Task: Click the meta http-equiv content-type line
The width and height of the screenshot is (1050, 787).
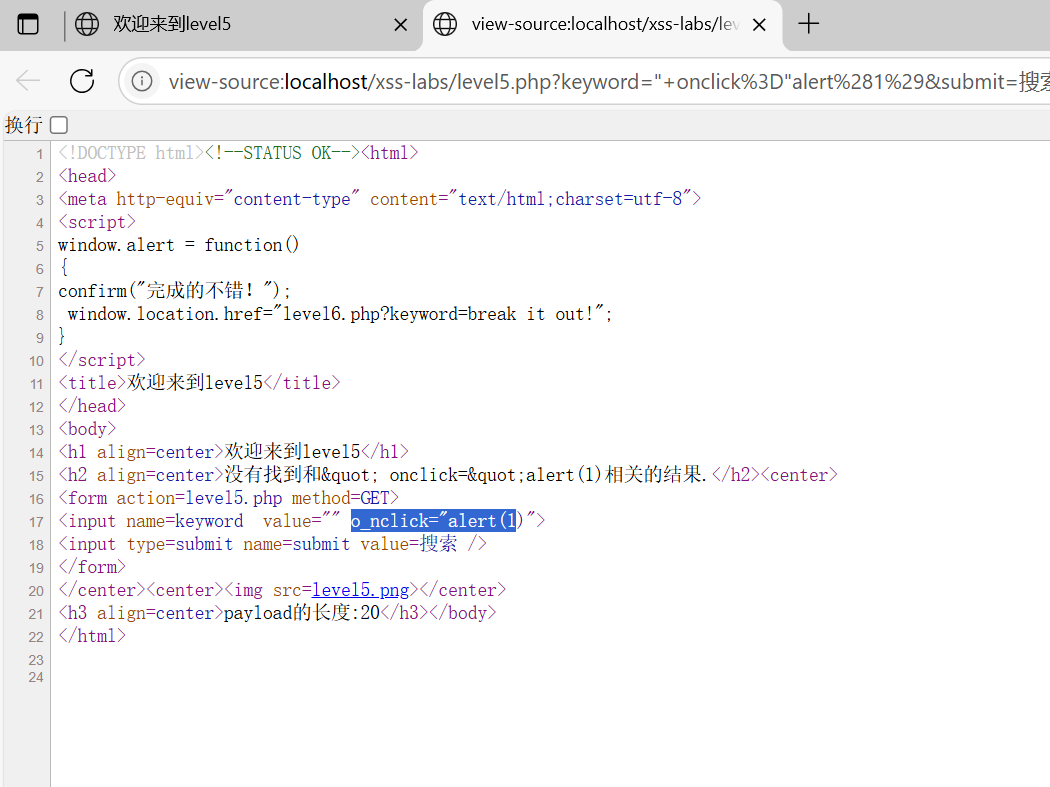Action: (x=379, y=199)
